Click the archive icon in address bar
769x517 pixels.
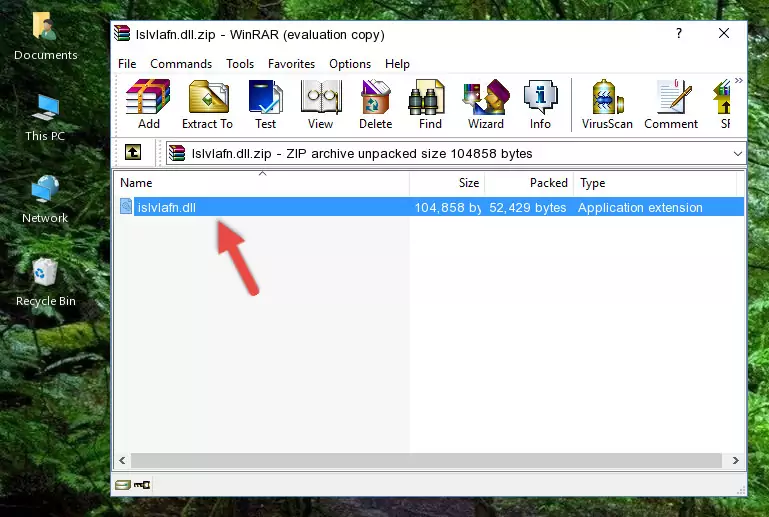[x=177, y=154]
